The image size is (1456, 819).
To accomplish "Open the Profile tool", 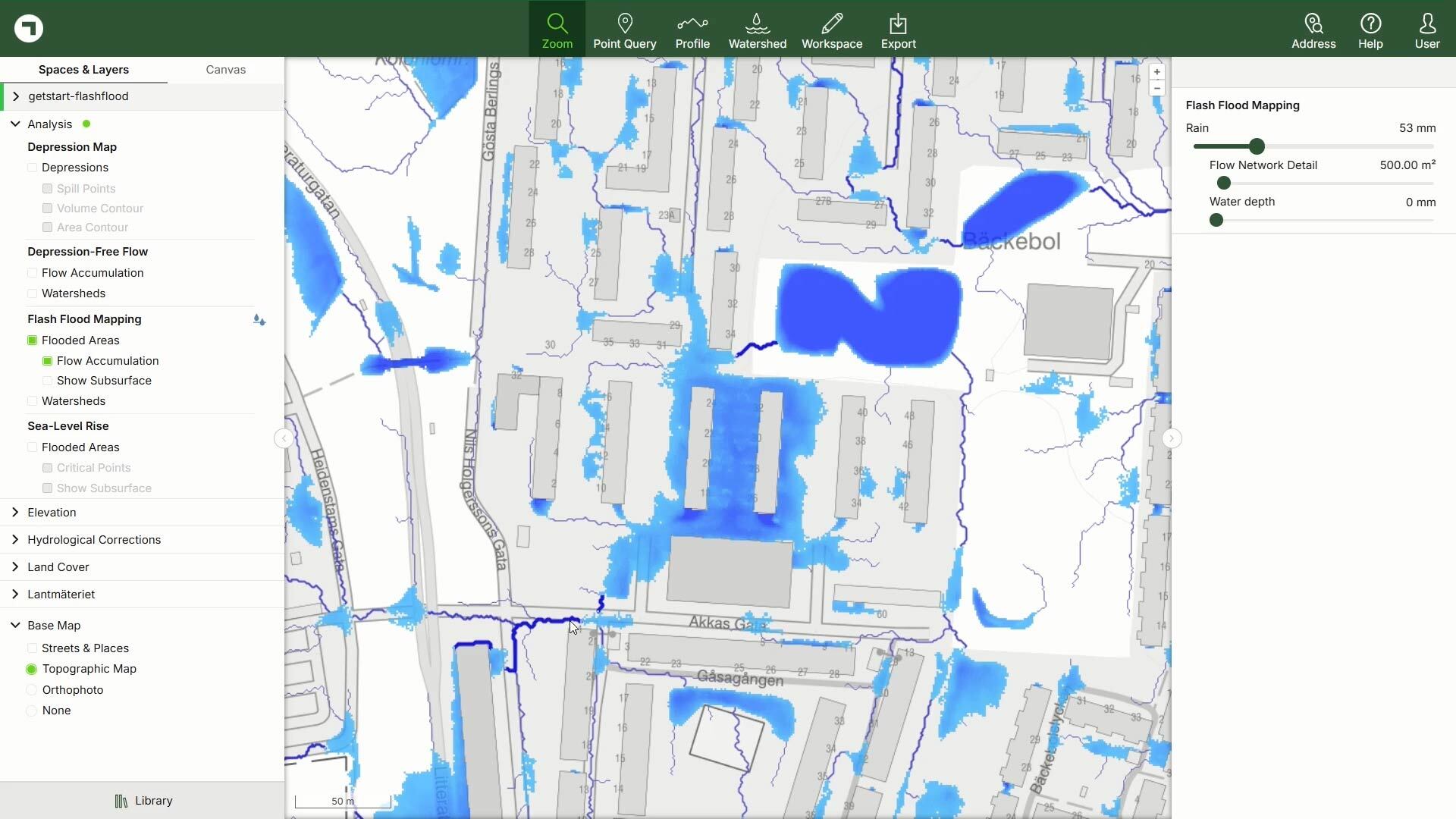I will 692,30.
